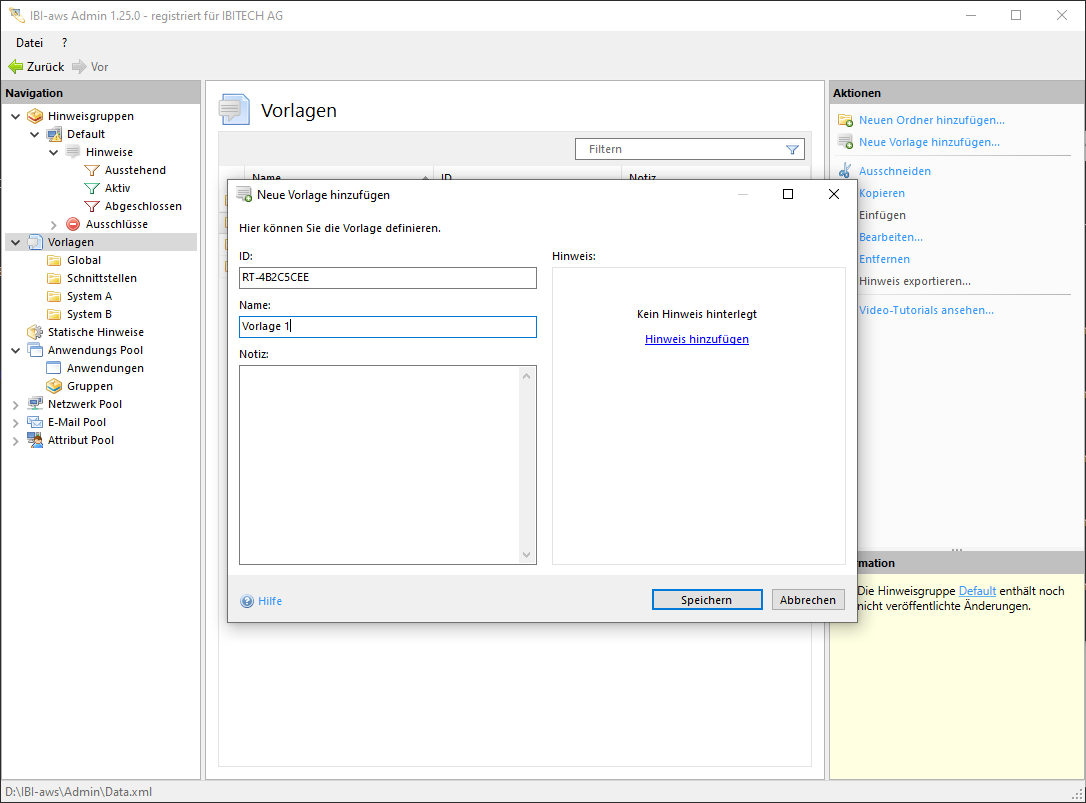Viewport: 1086px width, 803px height.
Task: Click the Netzwerk Pool computer icon
Action: click(x=35, y=404)
